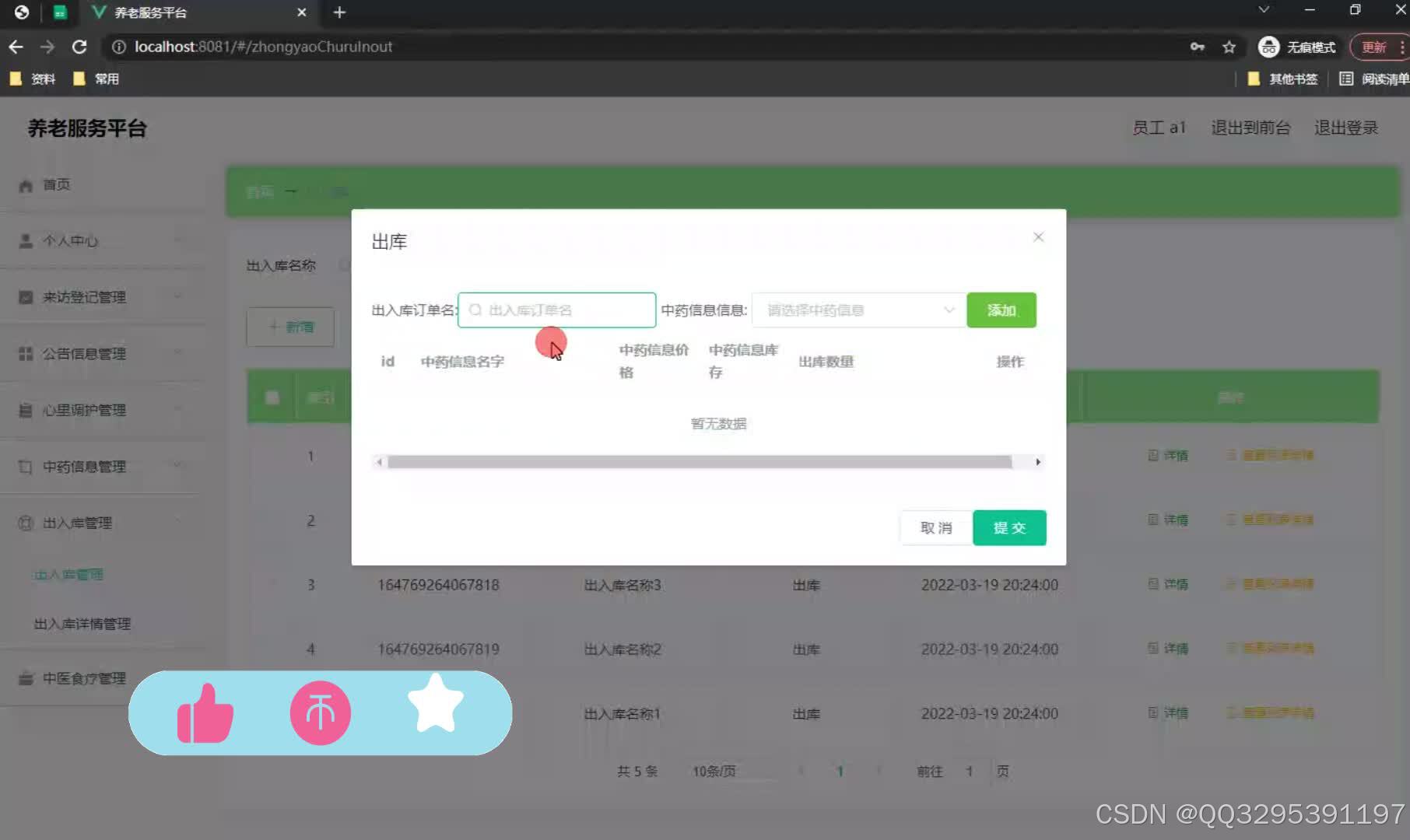This screenshot has width=1410, height=840.
Task: Close the 养老服务平台 browser tab
Action: pyautogui.click(x=302, y=12)
